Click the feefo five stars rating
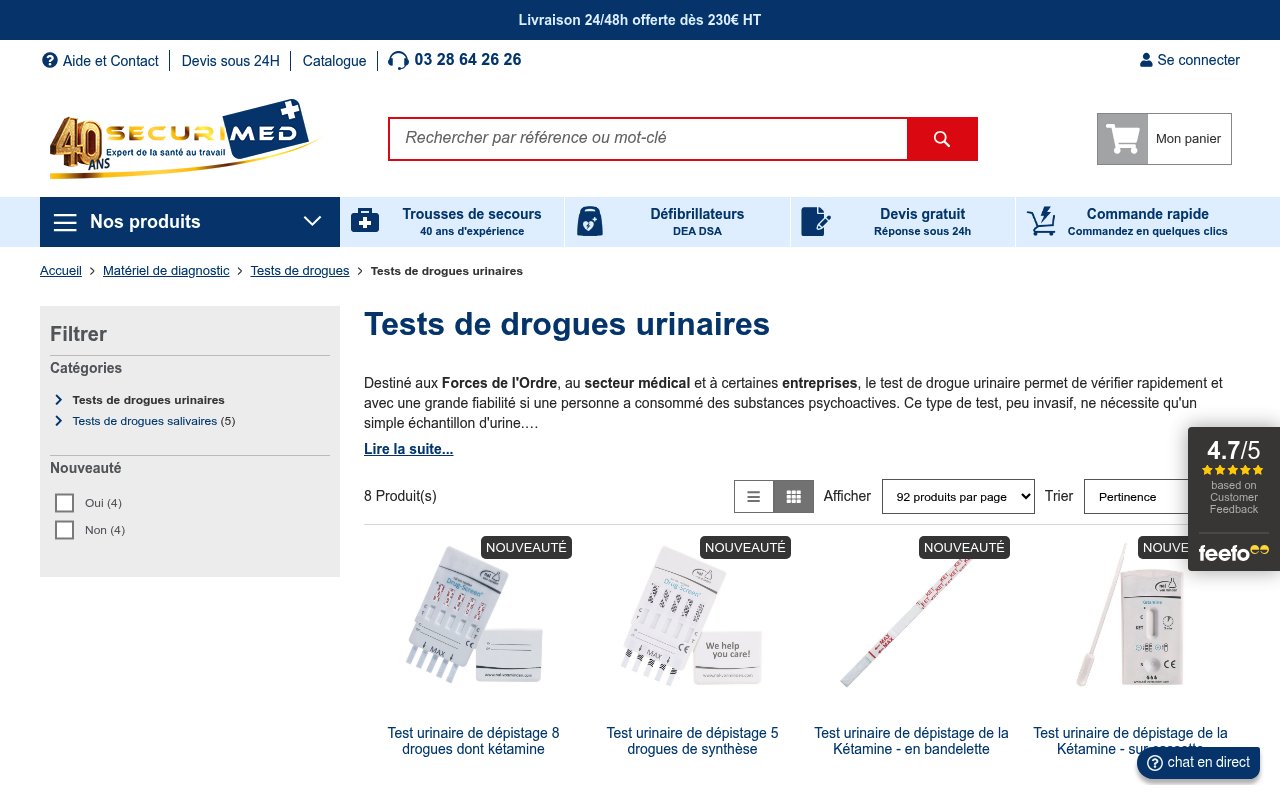Screen dimensions: 1280x800 coord(1233,470)
